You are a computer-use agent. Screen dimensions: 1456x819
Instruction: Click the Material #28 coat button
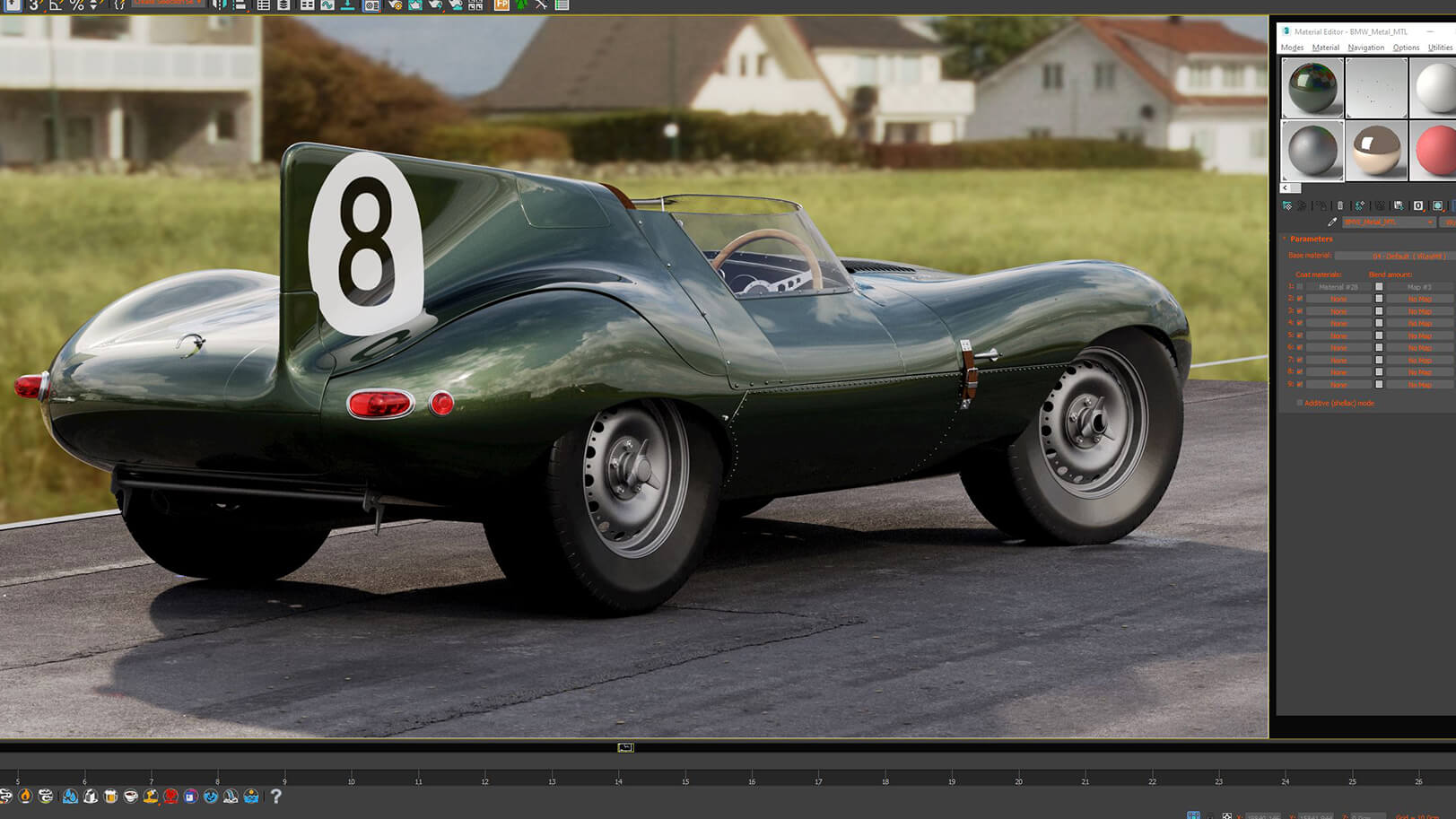[x=1338, y=287]
